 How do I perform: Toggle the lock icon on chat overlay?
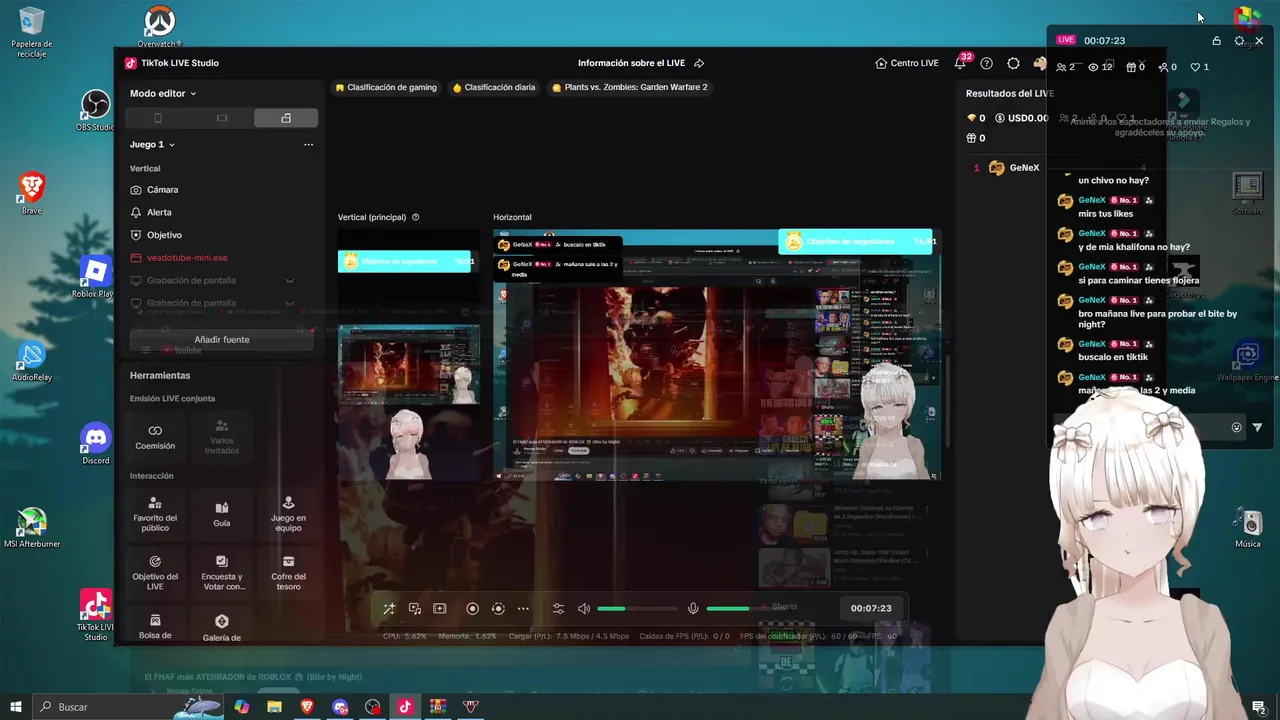pyautogui.click(x=1216, y=41)
